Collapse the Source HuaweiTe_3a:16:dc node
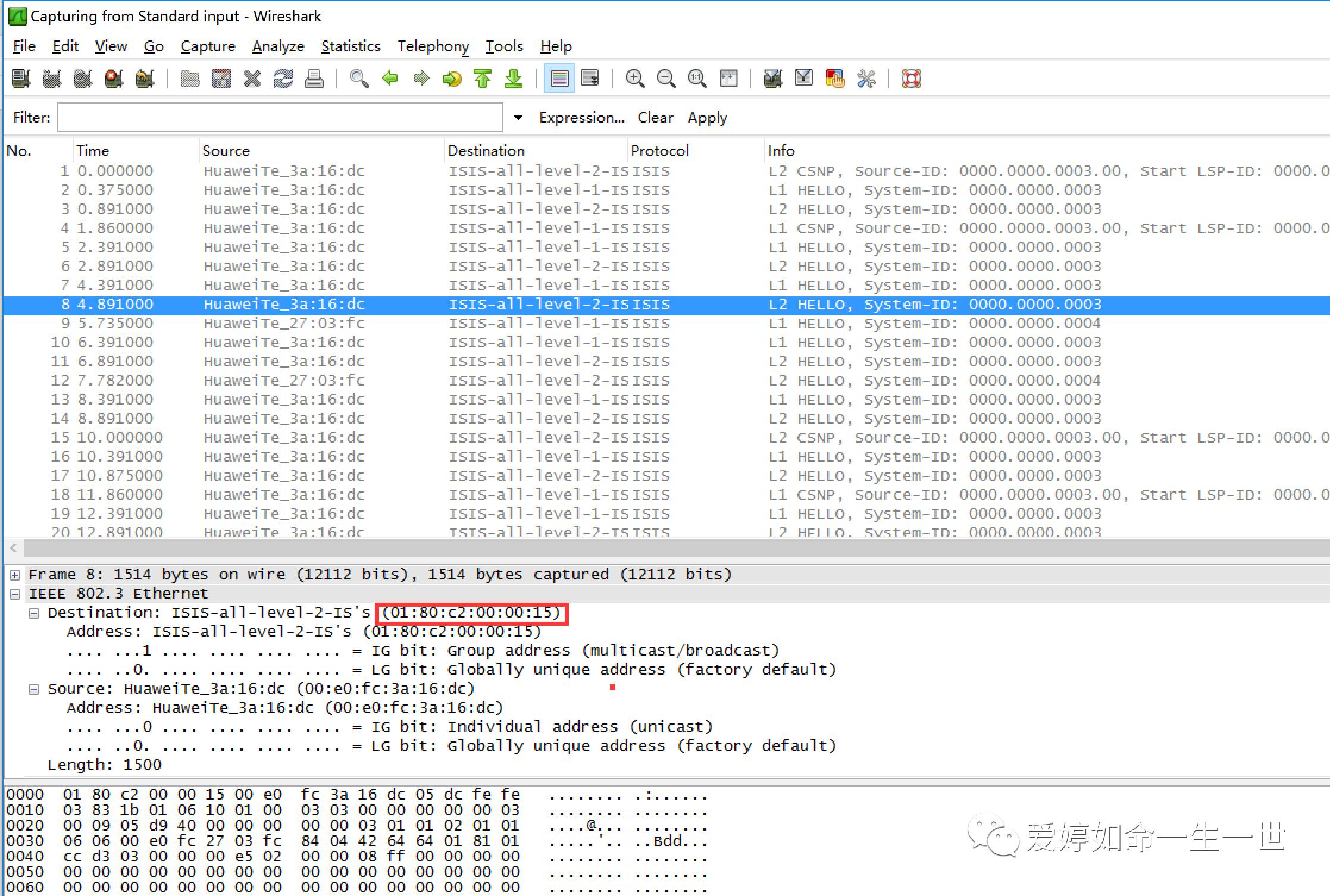The height and width of the screenshot is (896, 1330). point(34,689)
